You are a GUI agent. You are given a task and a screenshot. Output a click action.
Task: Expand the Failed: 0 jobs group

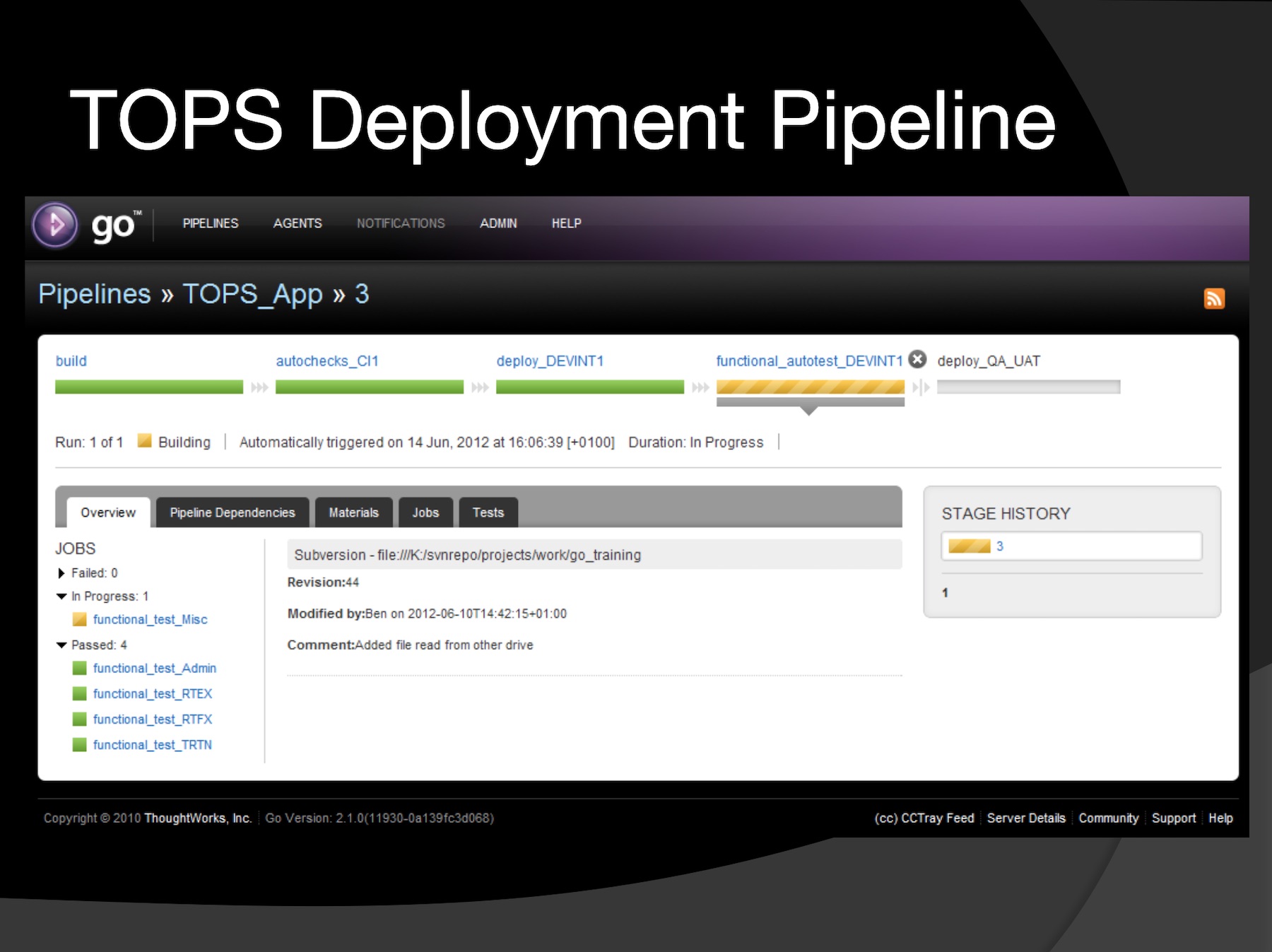[61, 573]
